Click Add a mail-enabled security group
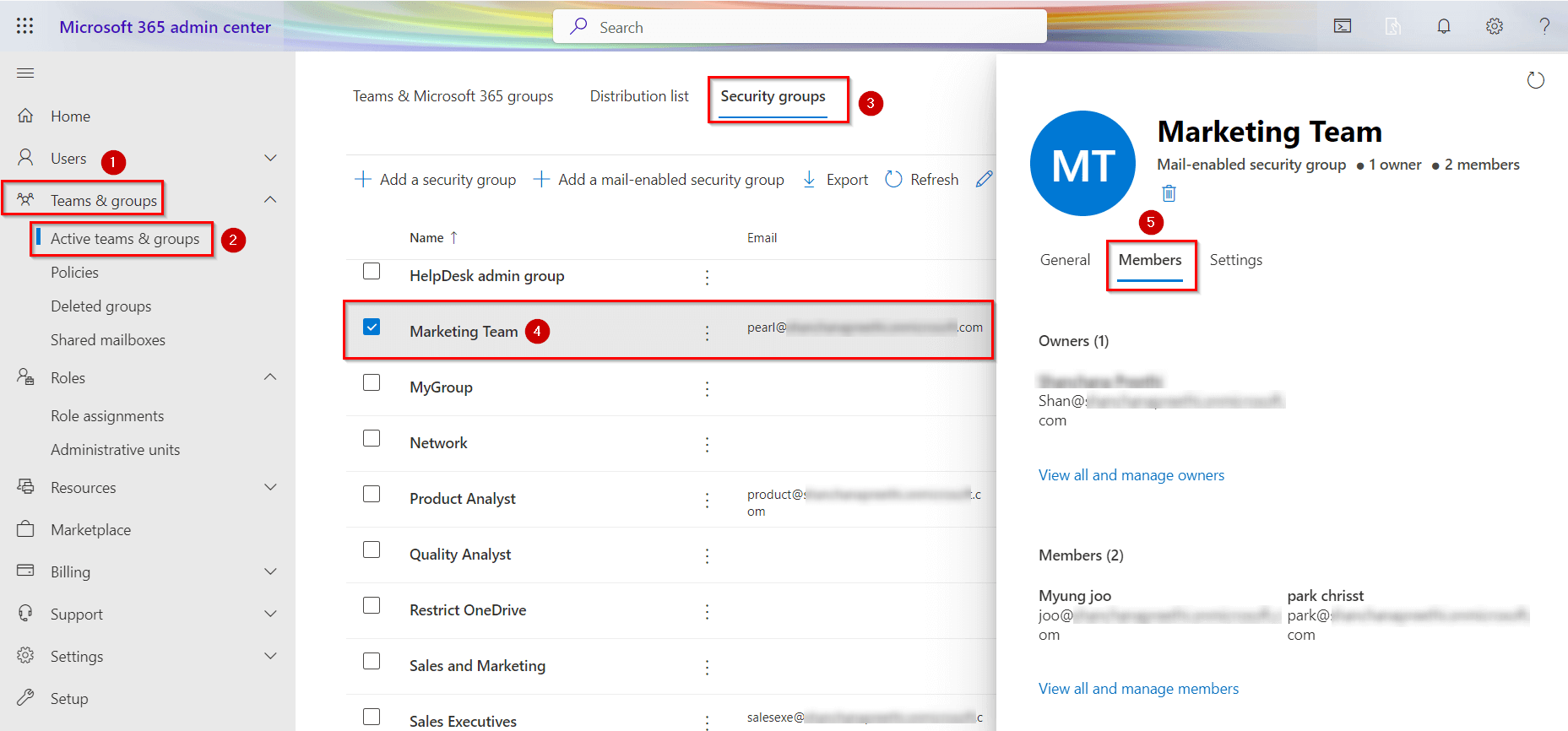Screen dimensions: 1568x731 click(x=659, y=179)
